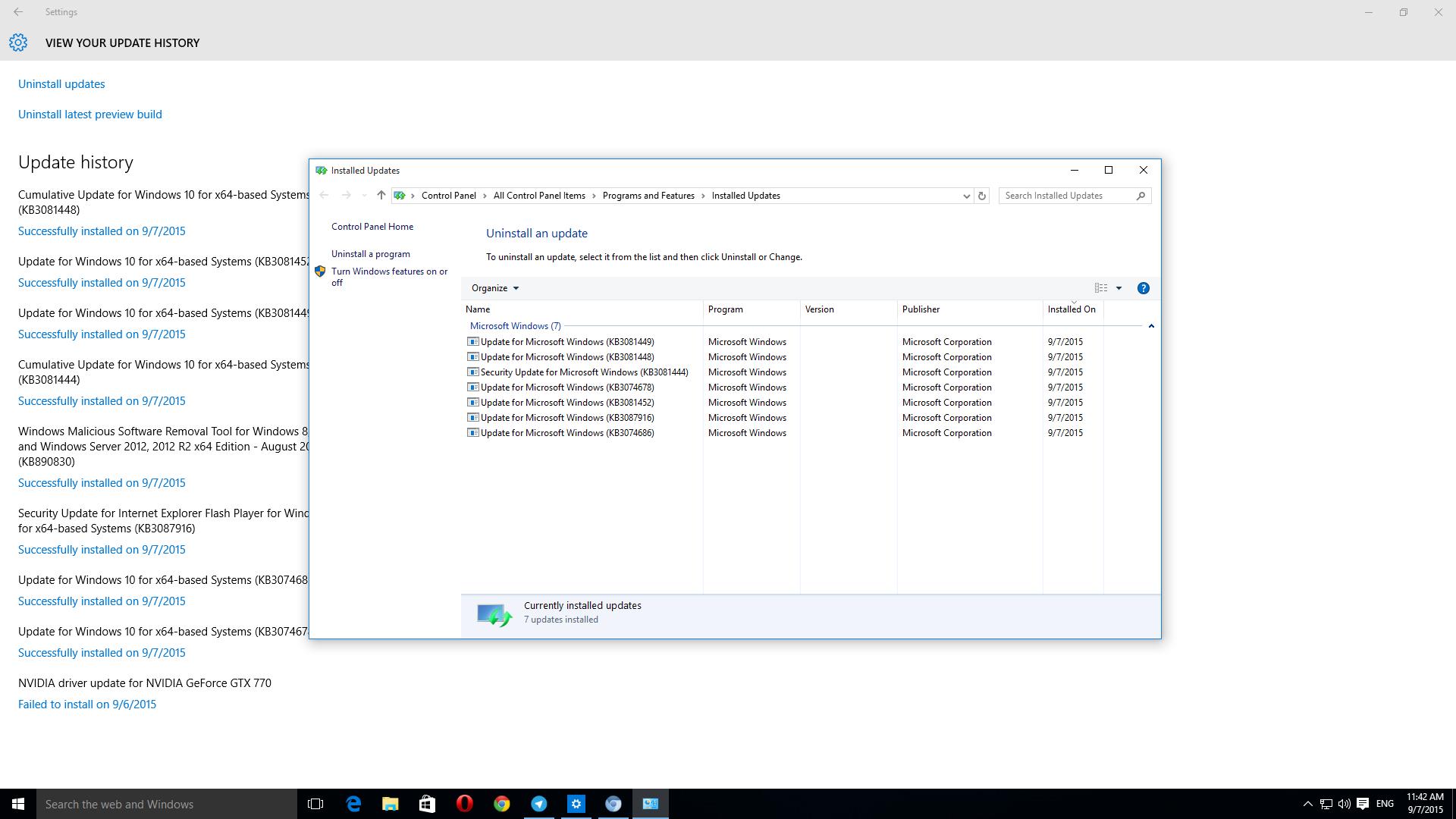Navigate up one level in Installed Updates
1456x819 pixels.
[381, 196]
